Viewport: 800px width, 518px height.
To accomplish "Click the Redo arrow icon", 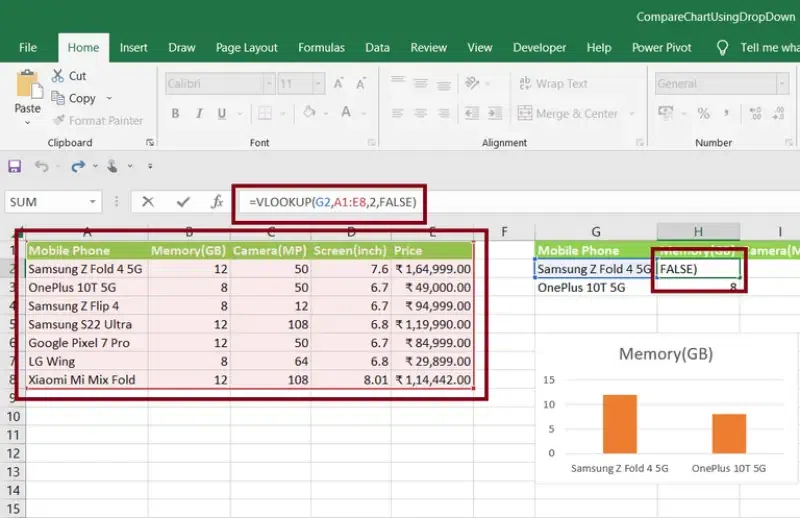I will tap(78, 166).
